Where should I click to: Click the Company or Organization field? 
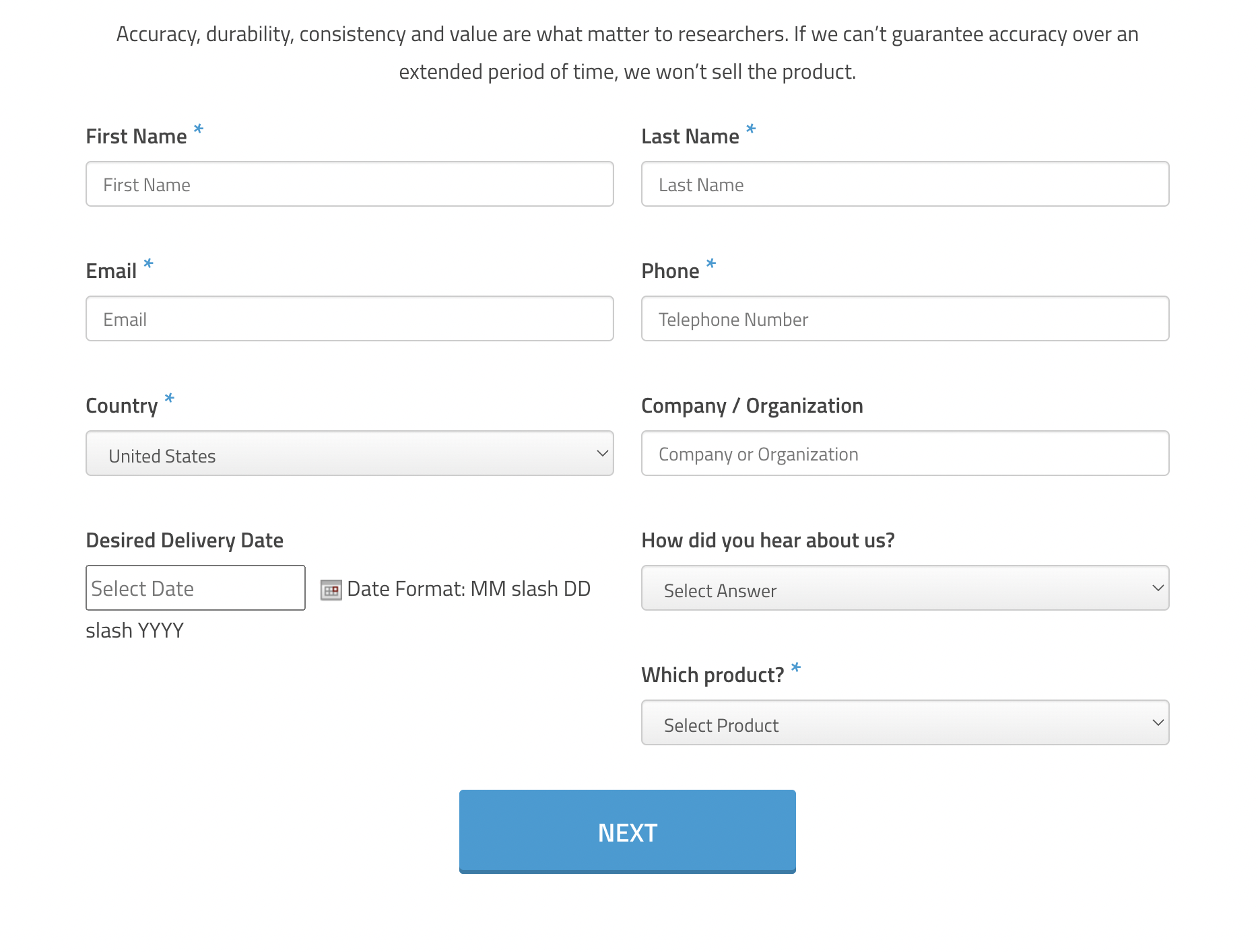(905, 453)
